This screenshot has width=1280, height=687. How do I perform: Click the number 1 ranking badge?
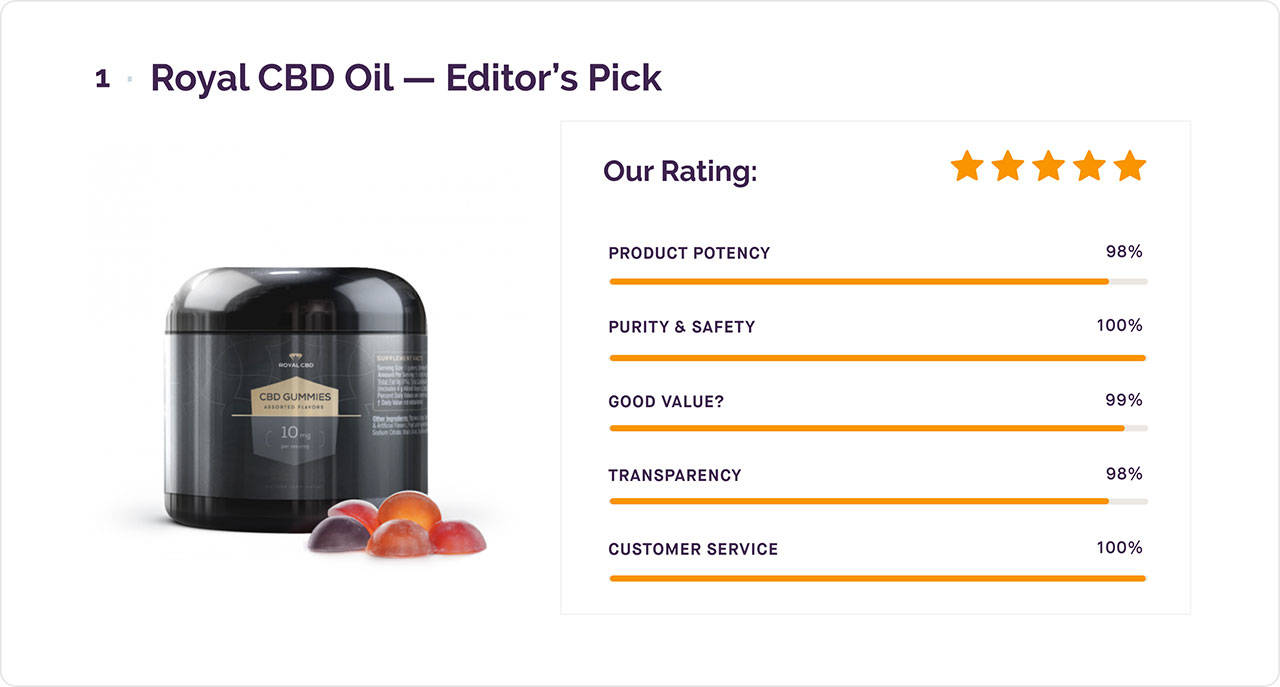tap(102, 79)
